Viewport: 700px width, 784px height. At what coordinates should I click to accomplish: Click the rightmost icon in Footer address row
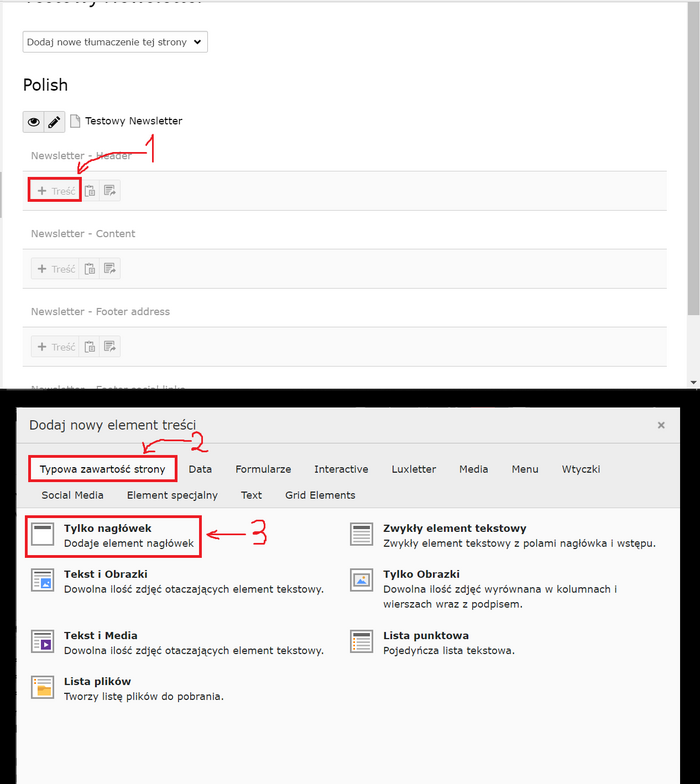pos(109,347)
